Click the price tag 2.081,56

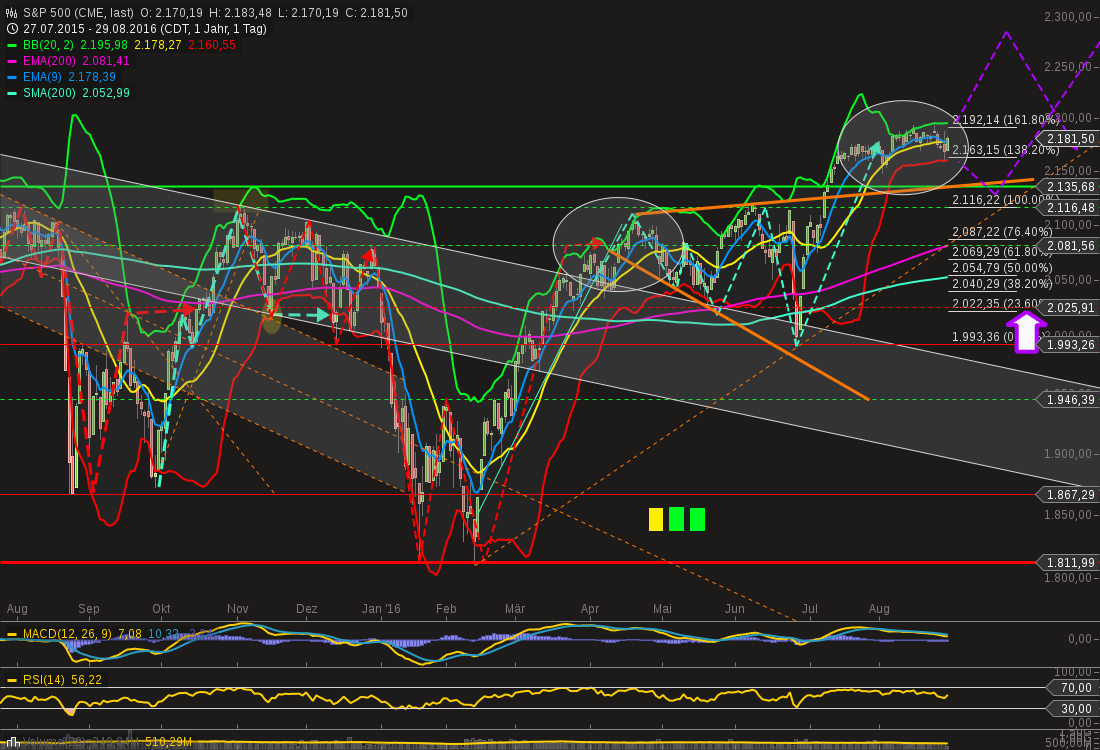pos(1068,246)
